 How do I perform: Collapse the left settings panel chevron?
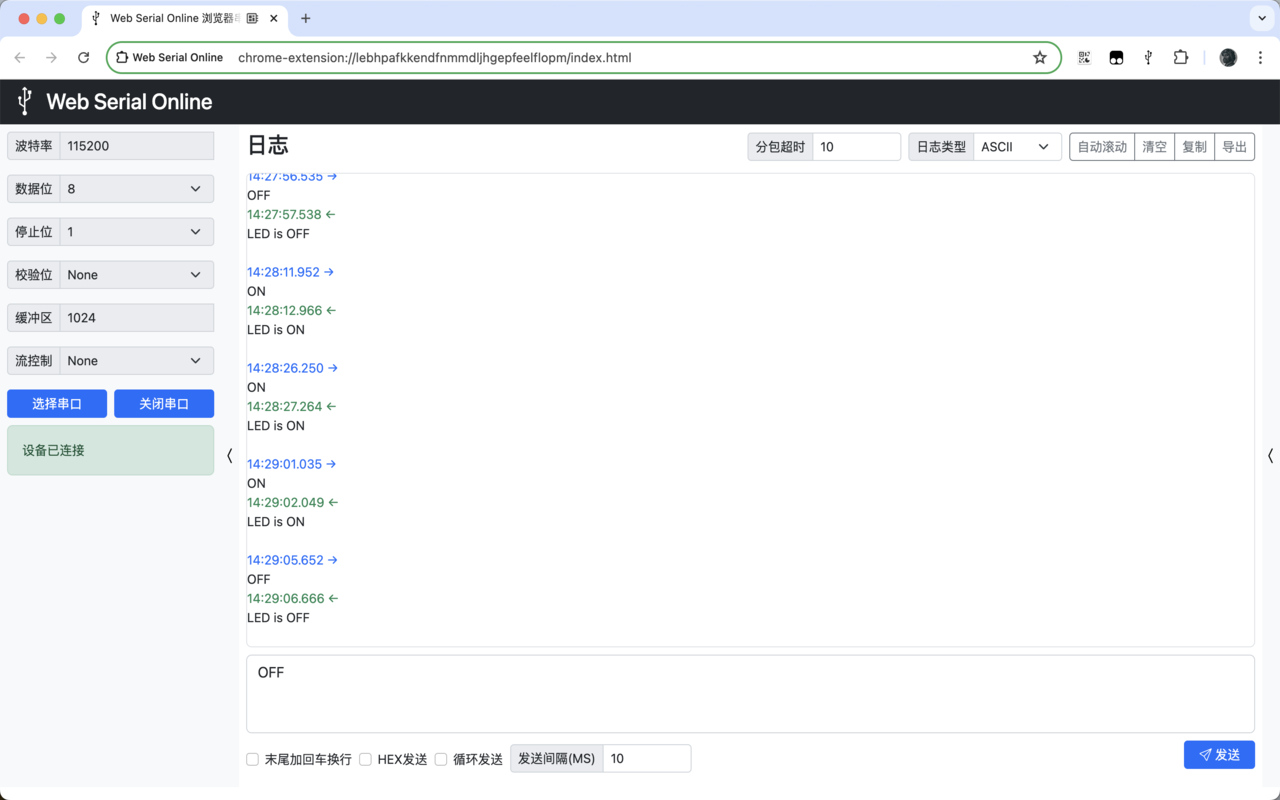[229, 455]
